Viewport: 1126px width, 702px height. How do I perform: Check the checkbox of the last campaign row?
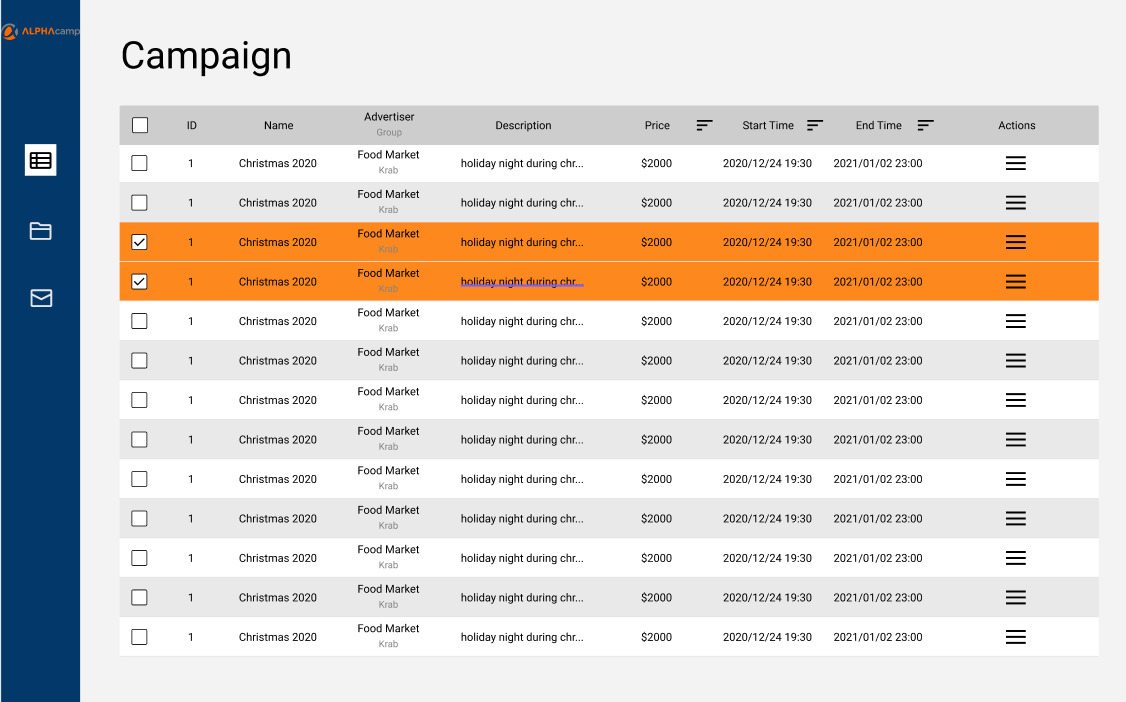(139, 637)
